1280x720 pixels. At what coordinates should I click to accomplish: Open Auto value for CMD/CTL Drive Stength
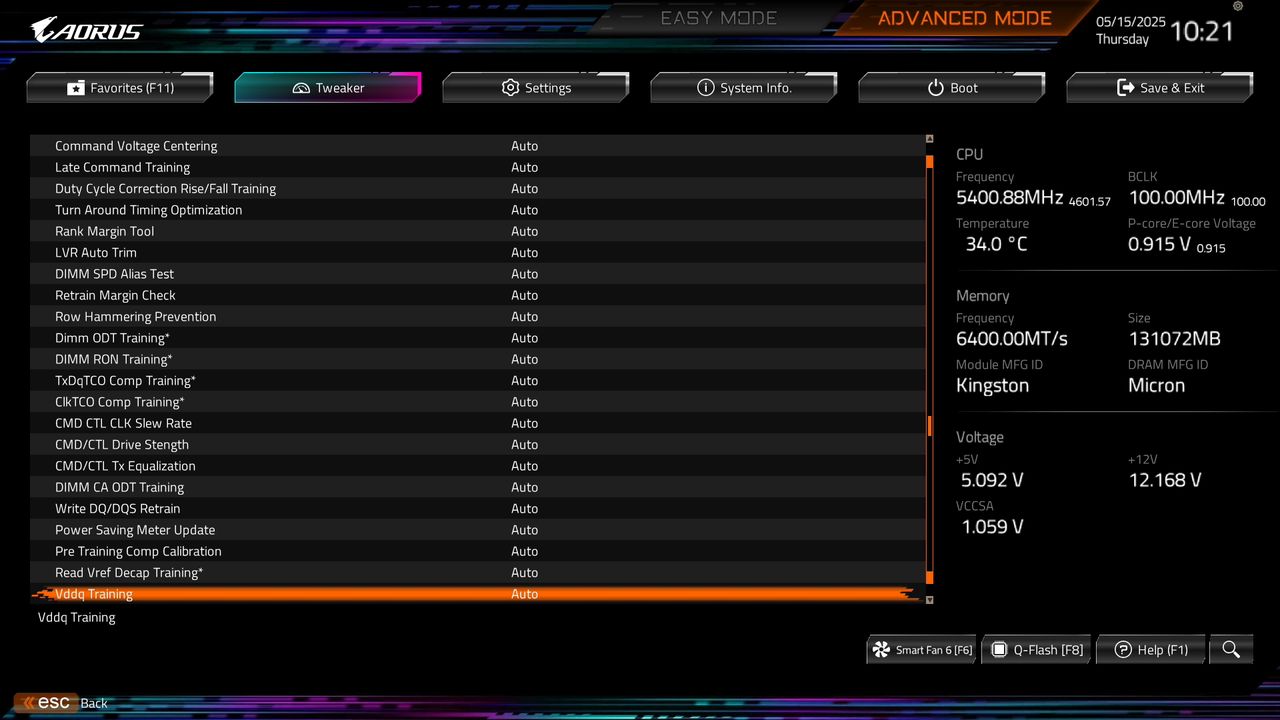coord(524,445)
